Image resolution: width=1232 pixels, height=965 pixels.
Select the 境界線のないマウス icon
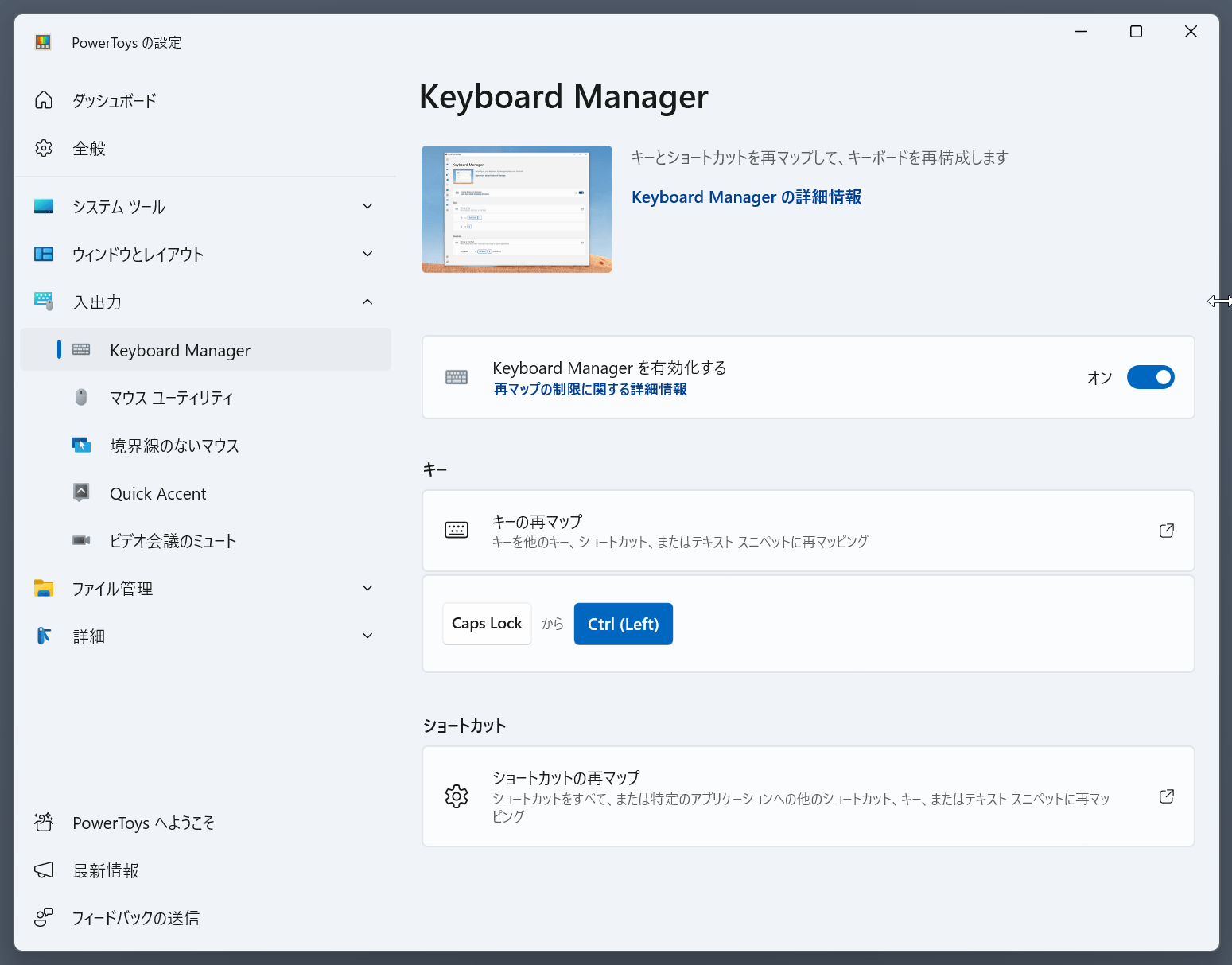click(x=81, y=445)
